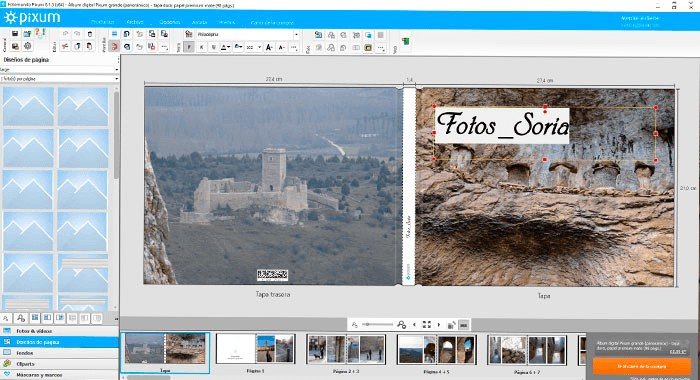700x380 pixels.
Task: Open the text alignment dropdown arrow
Action: (259, 47)
